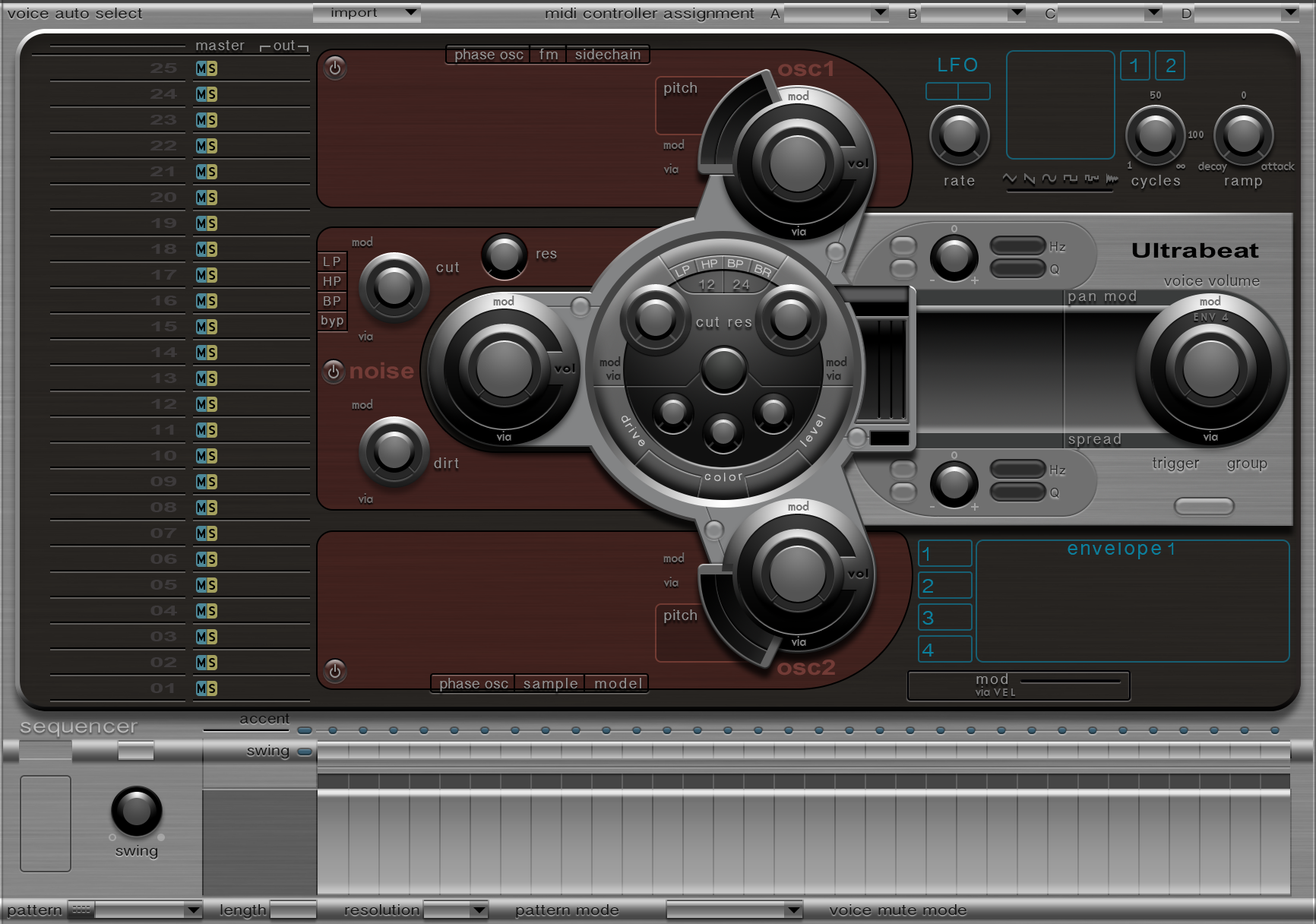Select the LFO triangle waveform icon
This screenshot has height=924, width=1316.
[1010, 179]
